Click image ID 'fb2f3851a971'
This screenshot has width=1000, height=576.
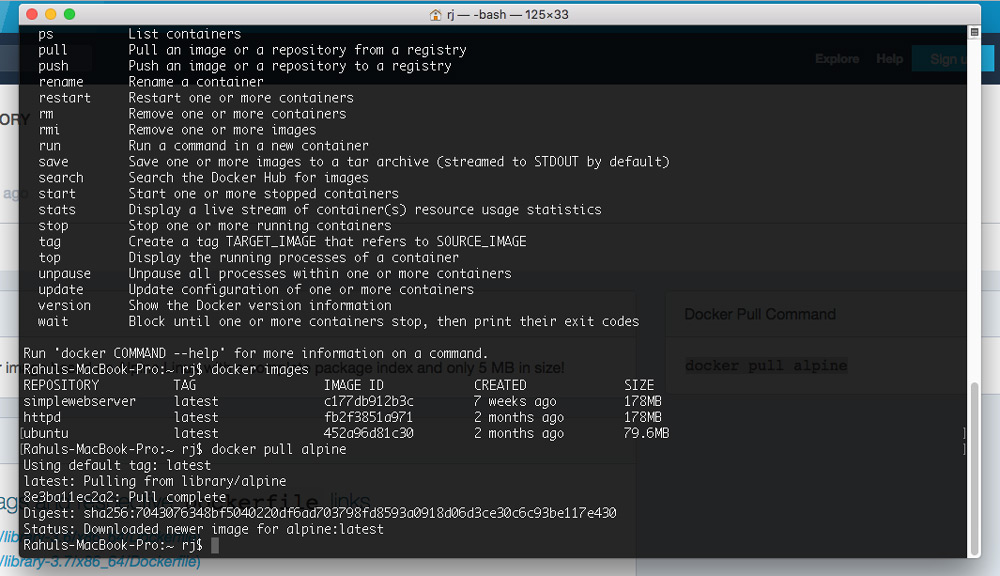pyautogui.click(x=369, y=417)
